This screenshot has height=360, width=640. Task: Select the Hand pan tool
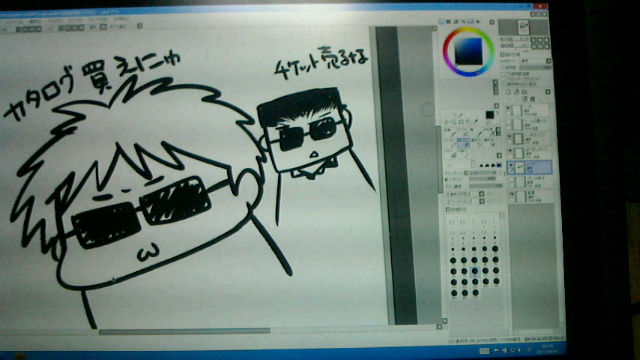click(468, 122)
